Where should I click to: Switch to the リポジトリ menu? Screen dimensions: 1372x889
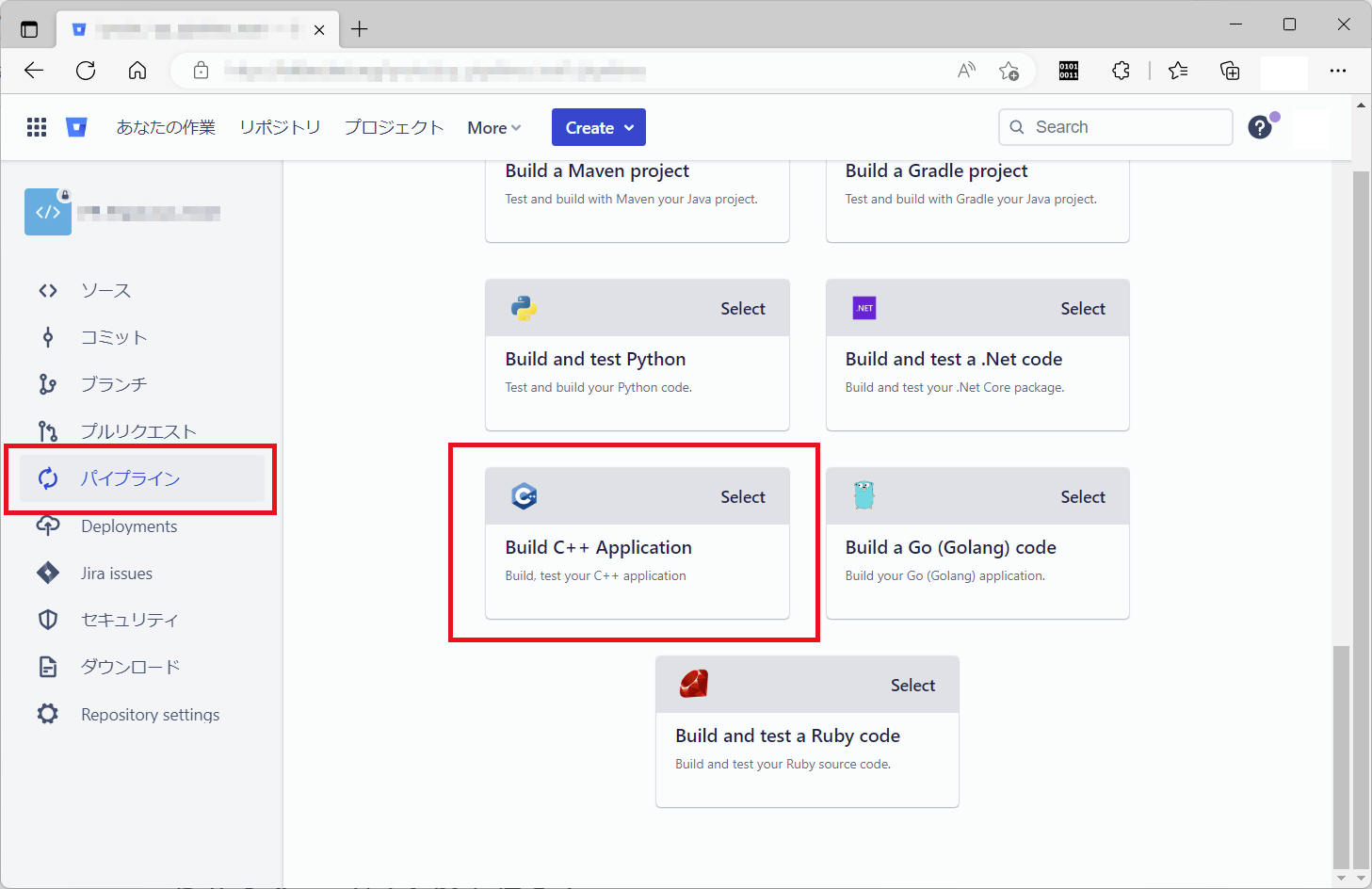(x=280, y=126)
